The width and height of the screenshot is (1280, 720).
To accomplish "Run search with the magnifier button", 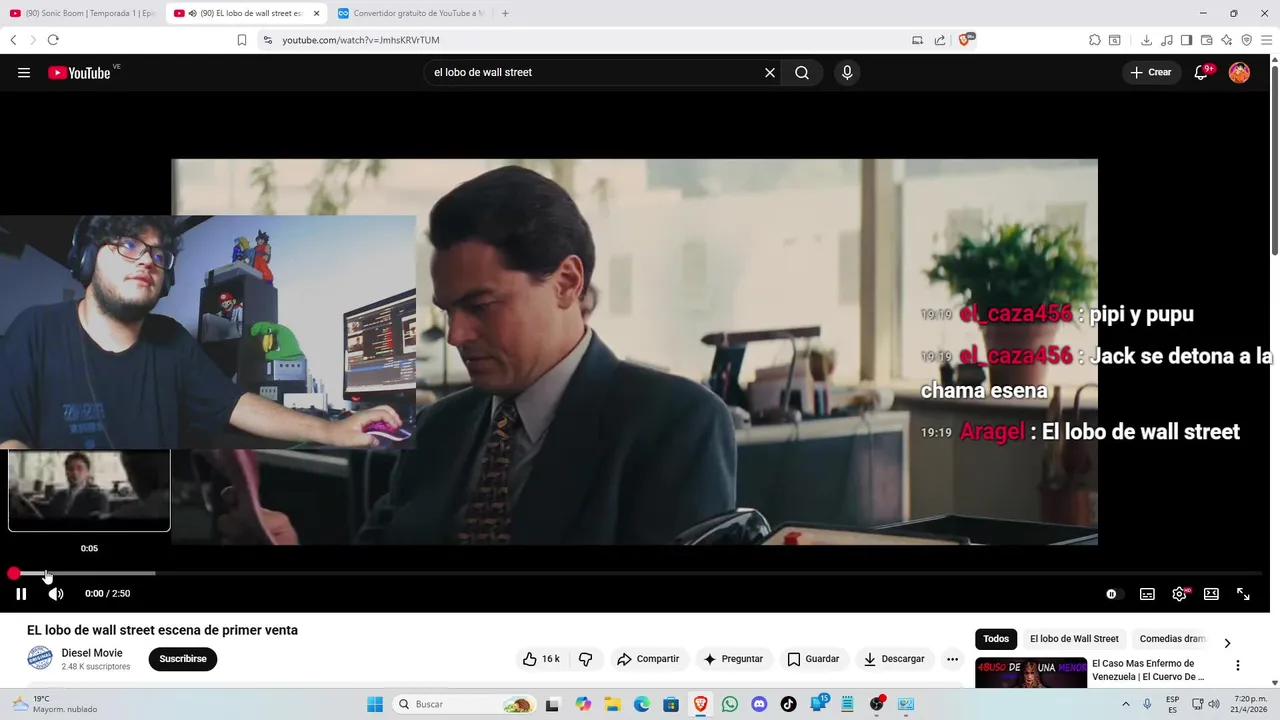I will [802, 73].
